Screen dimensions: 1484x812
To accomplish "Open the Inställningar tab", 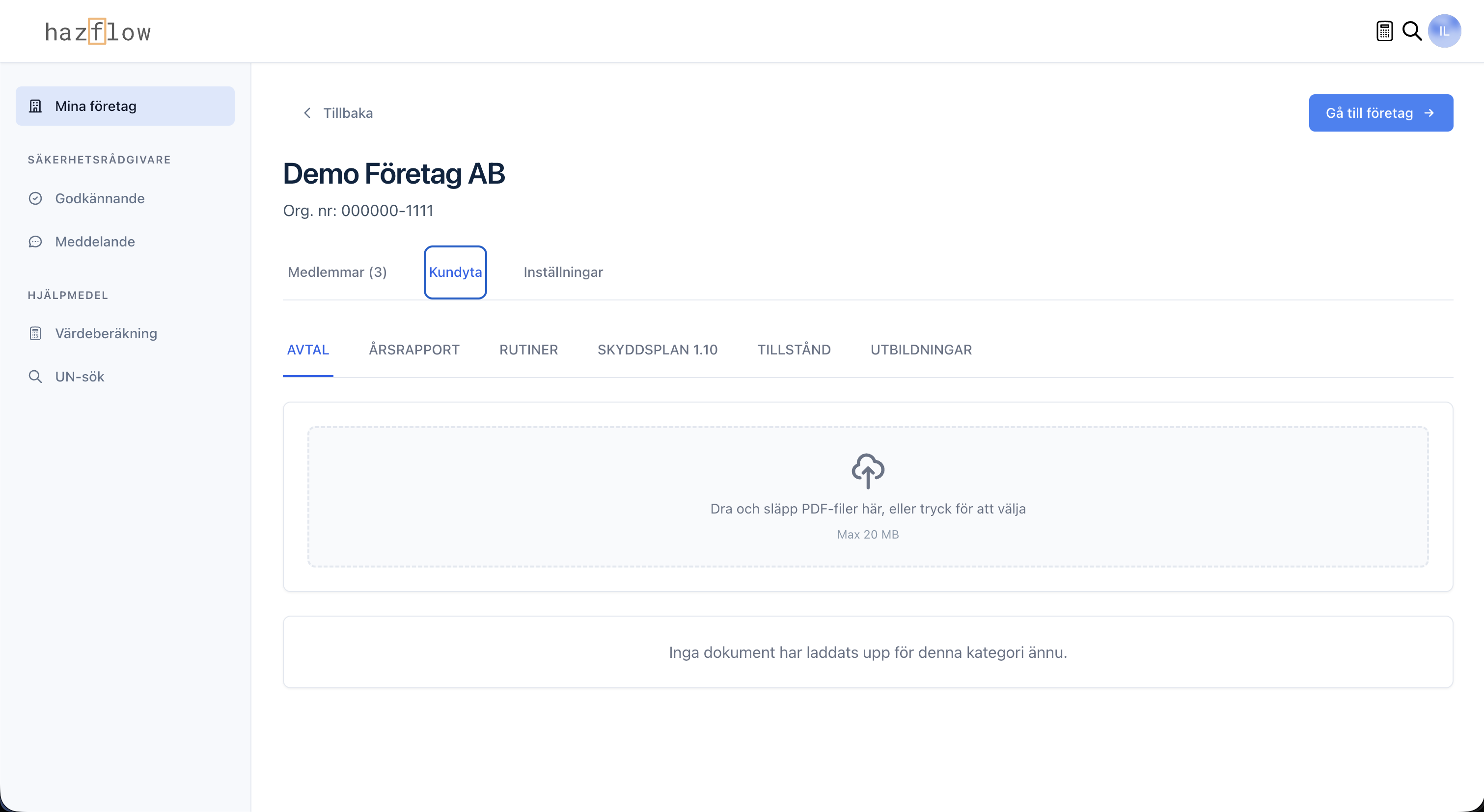I will (x=563, y=272).
